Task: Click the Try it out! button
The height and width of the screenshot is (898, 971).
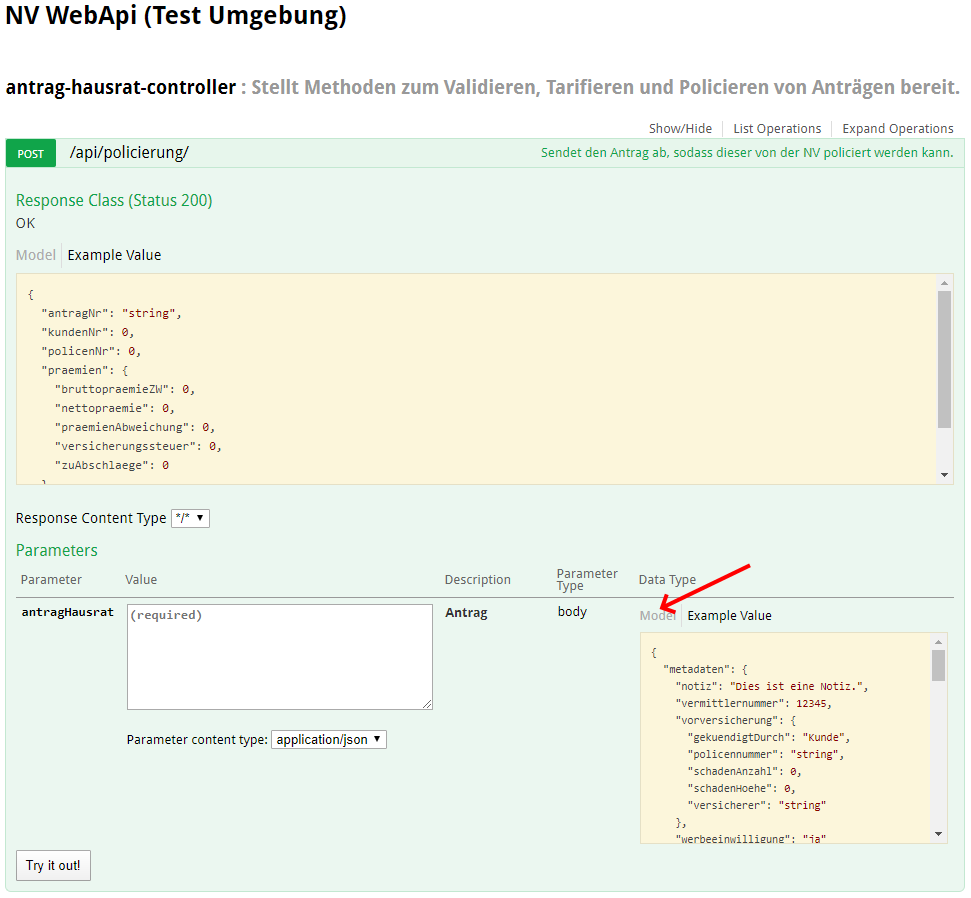Action: click(53, 865)
